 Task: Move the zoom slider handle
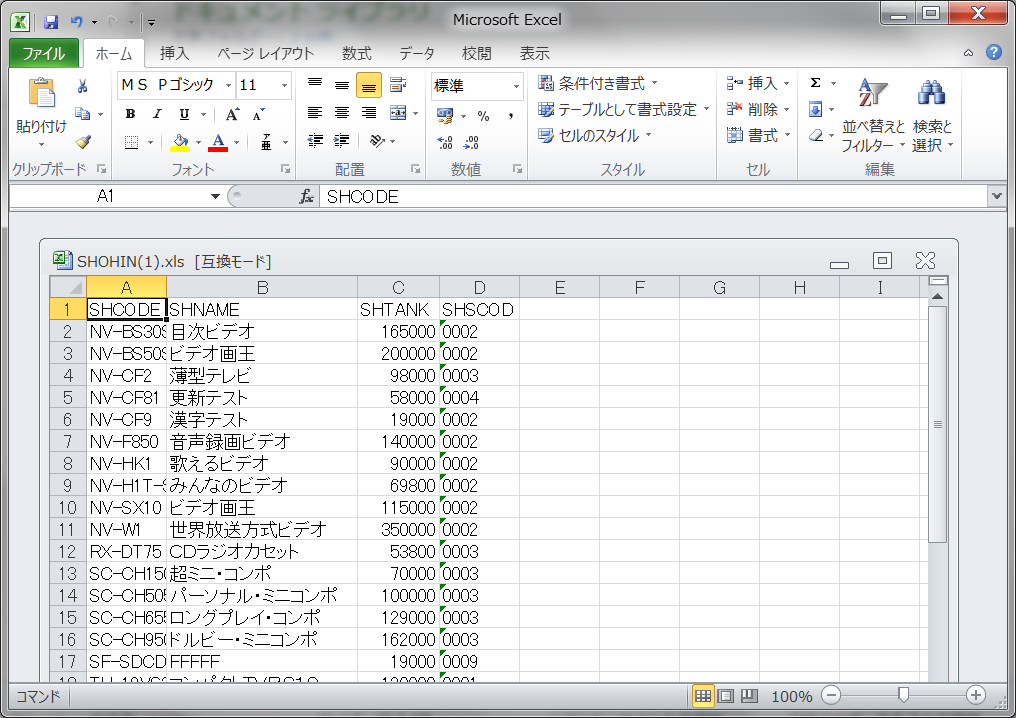point(903,695)
